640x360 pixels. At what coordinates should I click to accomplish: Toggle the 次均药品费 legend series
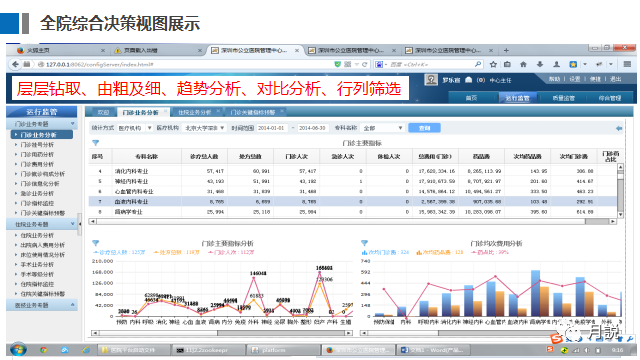440,252
